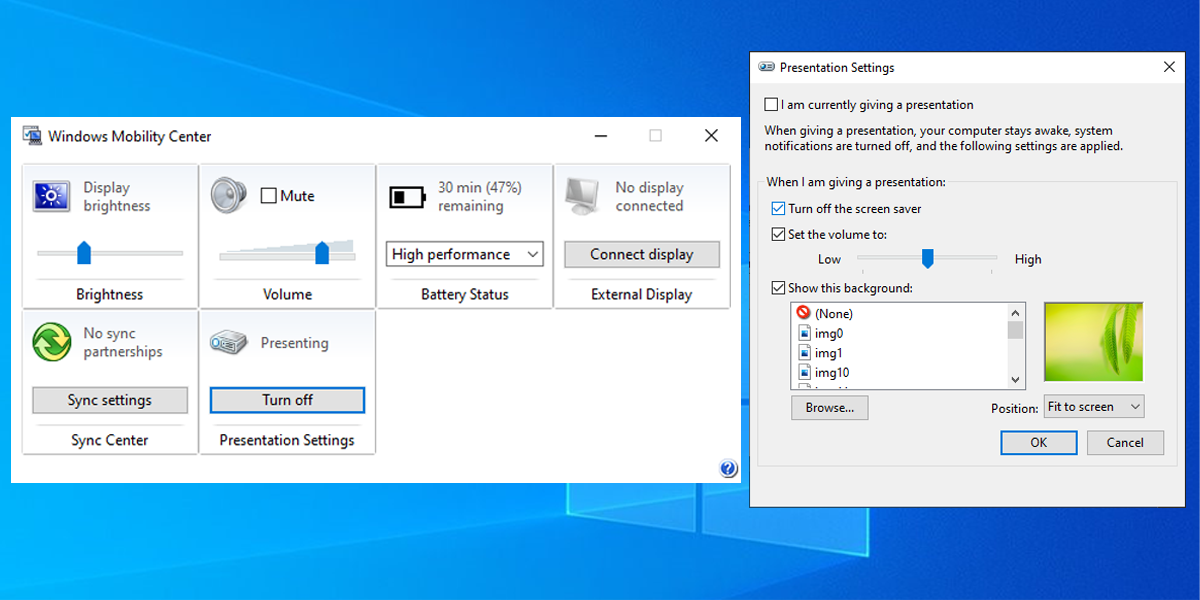The width and height of the screenshot is (1200, 600).
Task: Click the monitor icon in External Display tile
Action: 584,196
